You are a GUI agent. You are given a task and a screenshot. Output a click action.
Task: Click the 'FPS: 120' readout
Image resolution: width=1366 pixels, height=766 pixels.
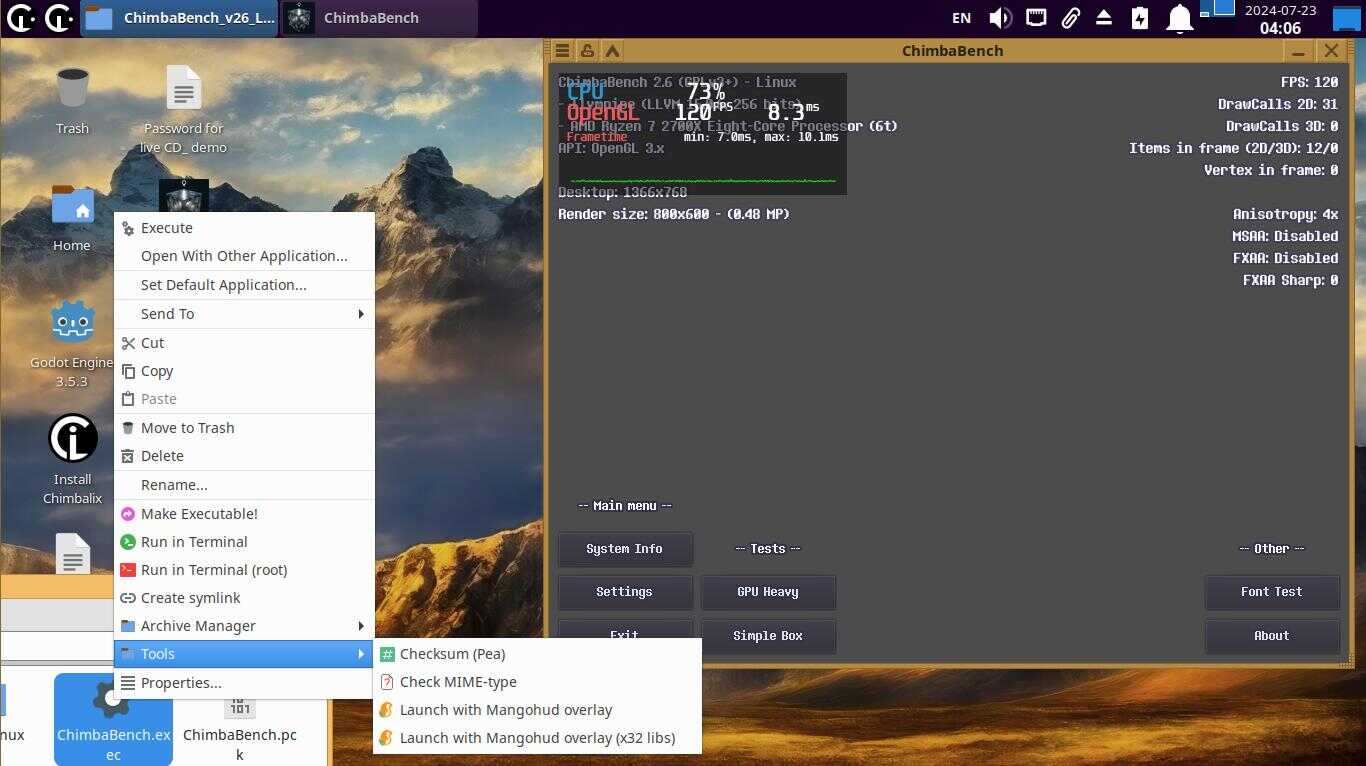(x=1309, y=82)
